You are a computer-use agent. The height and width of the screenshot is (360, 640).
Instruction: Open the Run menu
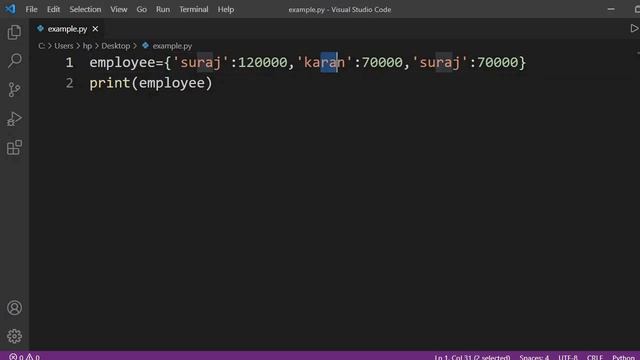point(163,9)
